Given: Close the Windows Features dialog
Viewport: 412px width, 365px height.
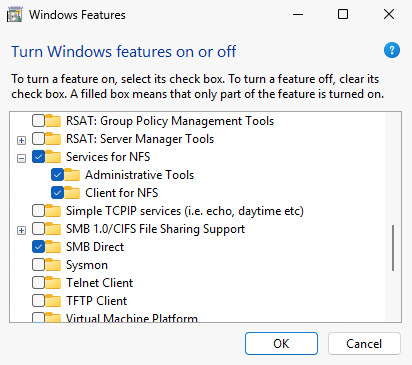Looking at the screenshot, I should point(389,14).
